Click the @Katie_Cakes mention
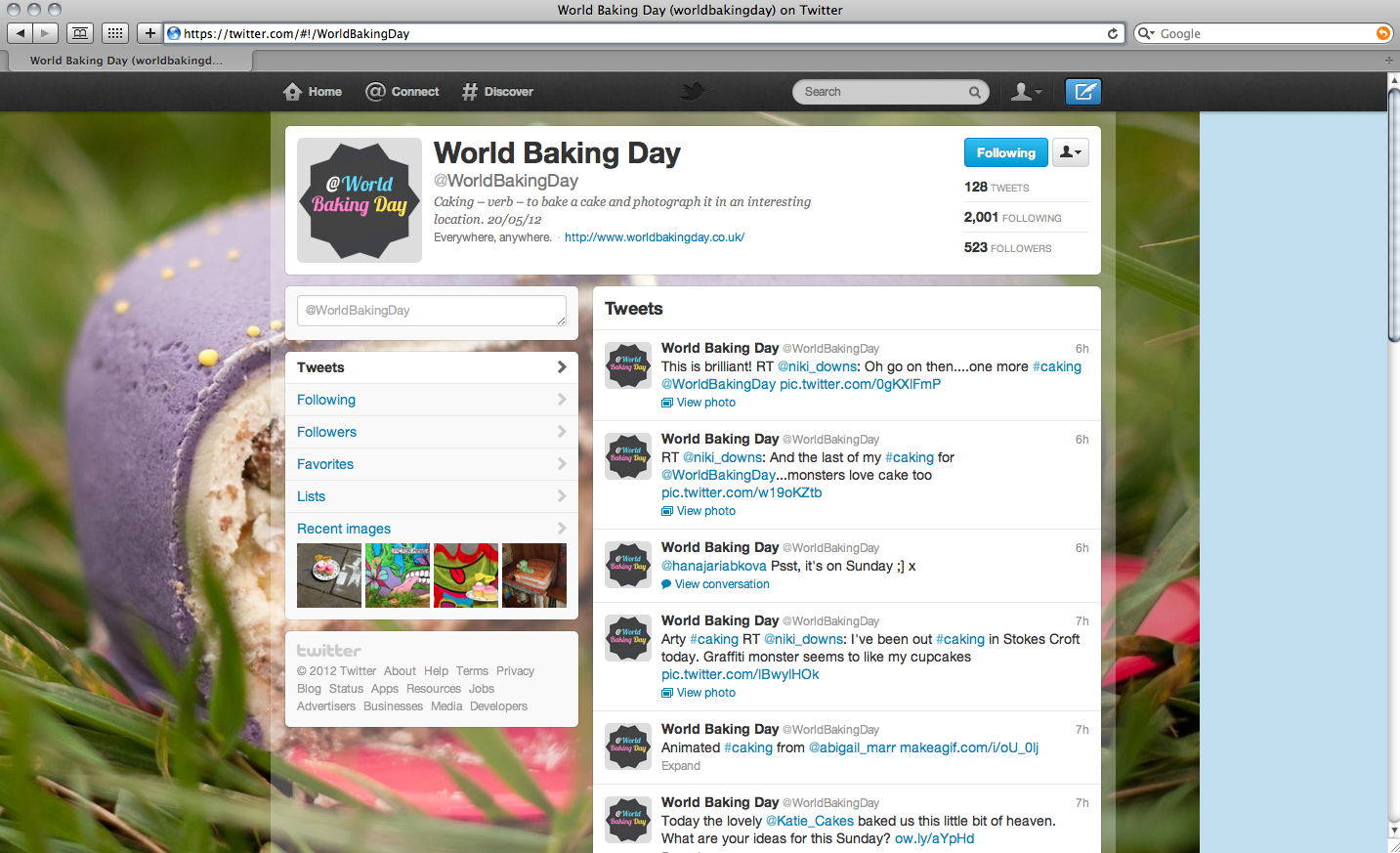Viewport: 1400px width, 853px height. 810,821
